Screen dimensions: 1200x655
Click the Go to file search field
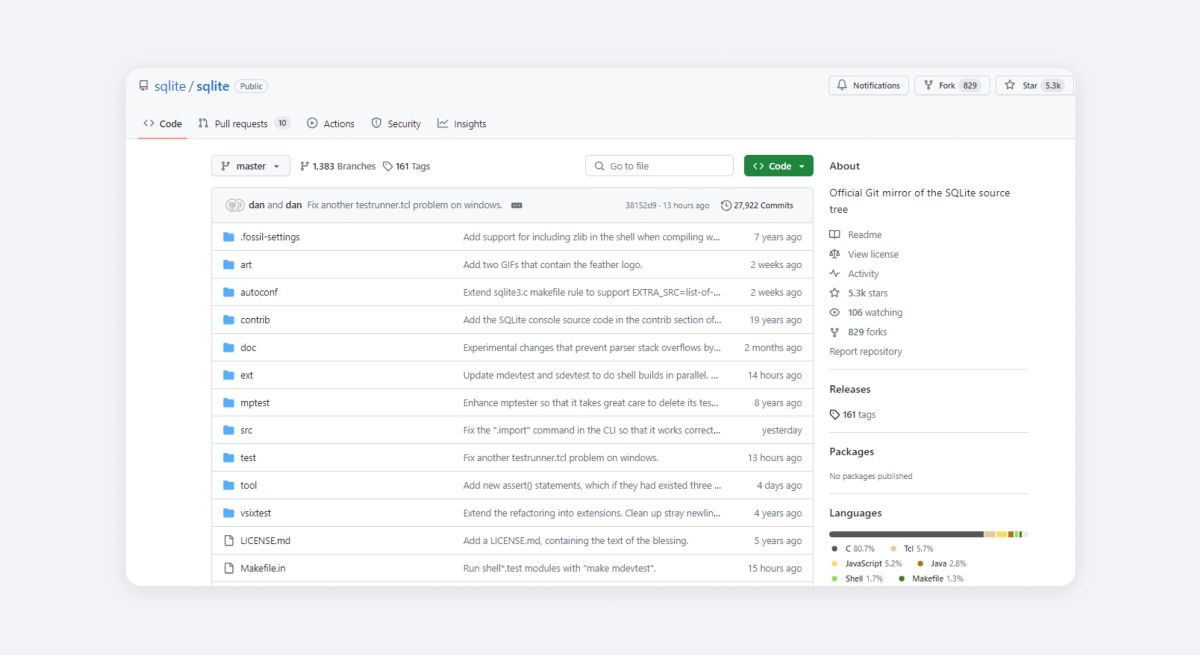659,166
